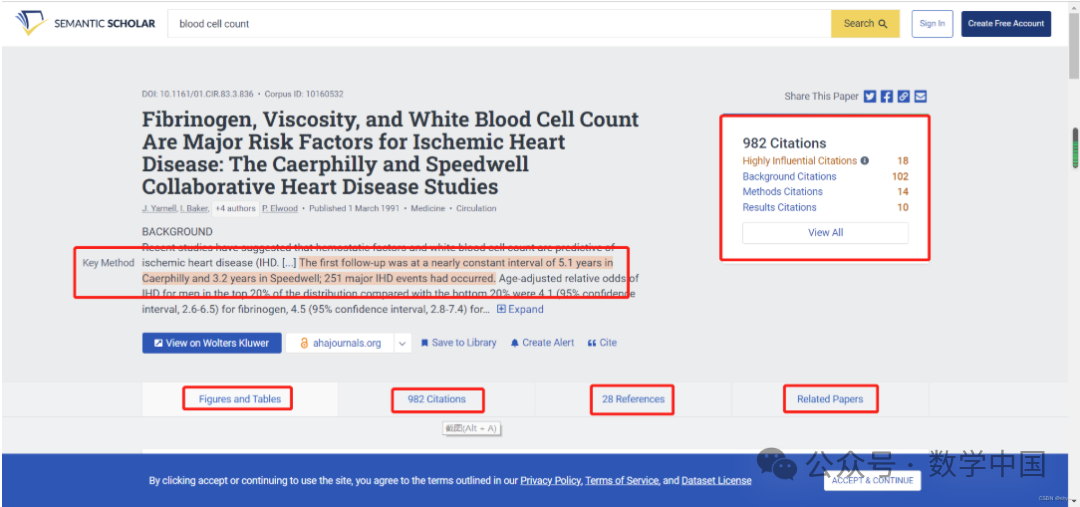Open Background Citations link
This screenshot has width=1080, height=507.
click(x=789, y=176)
